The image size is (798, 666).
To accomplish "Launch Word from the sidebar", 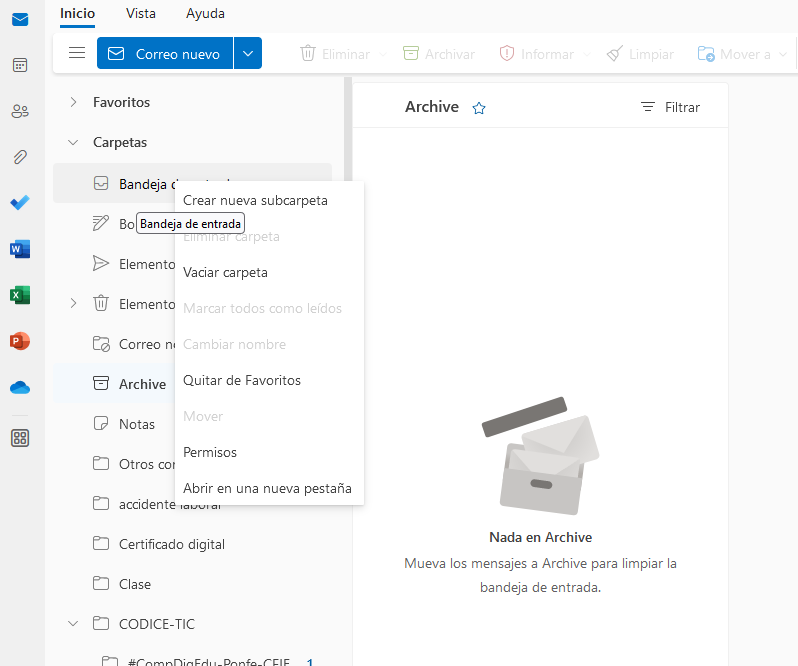I will pyautogui.click(x=20, y=249).
